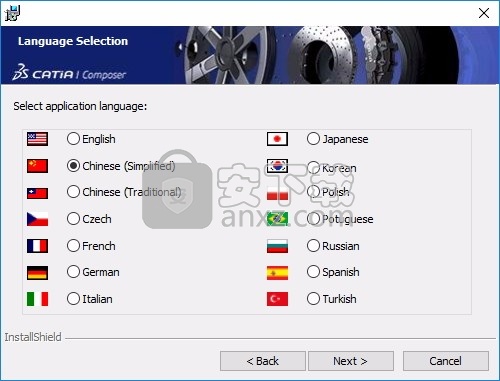Choose the Russian radio button
Screen dimensions: 500x381
tap(313, 246)
